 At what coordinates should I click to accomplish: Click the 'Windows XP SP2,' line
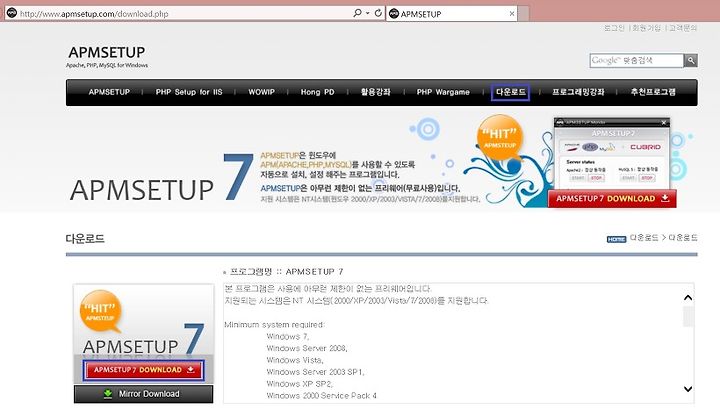(299, 384)
